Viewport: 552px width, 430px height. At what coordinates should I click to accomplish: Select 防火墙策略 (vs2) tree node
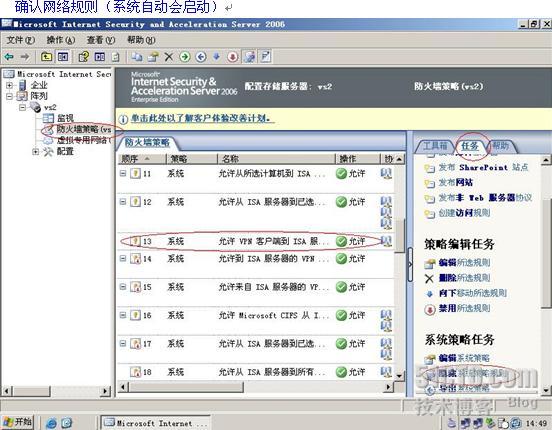pos(84,129)
